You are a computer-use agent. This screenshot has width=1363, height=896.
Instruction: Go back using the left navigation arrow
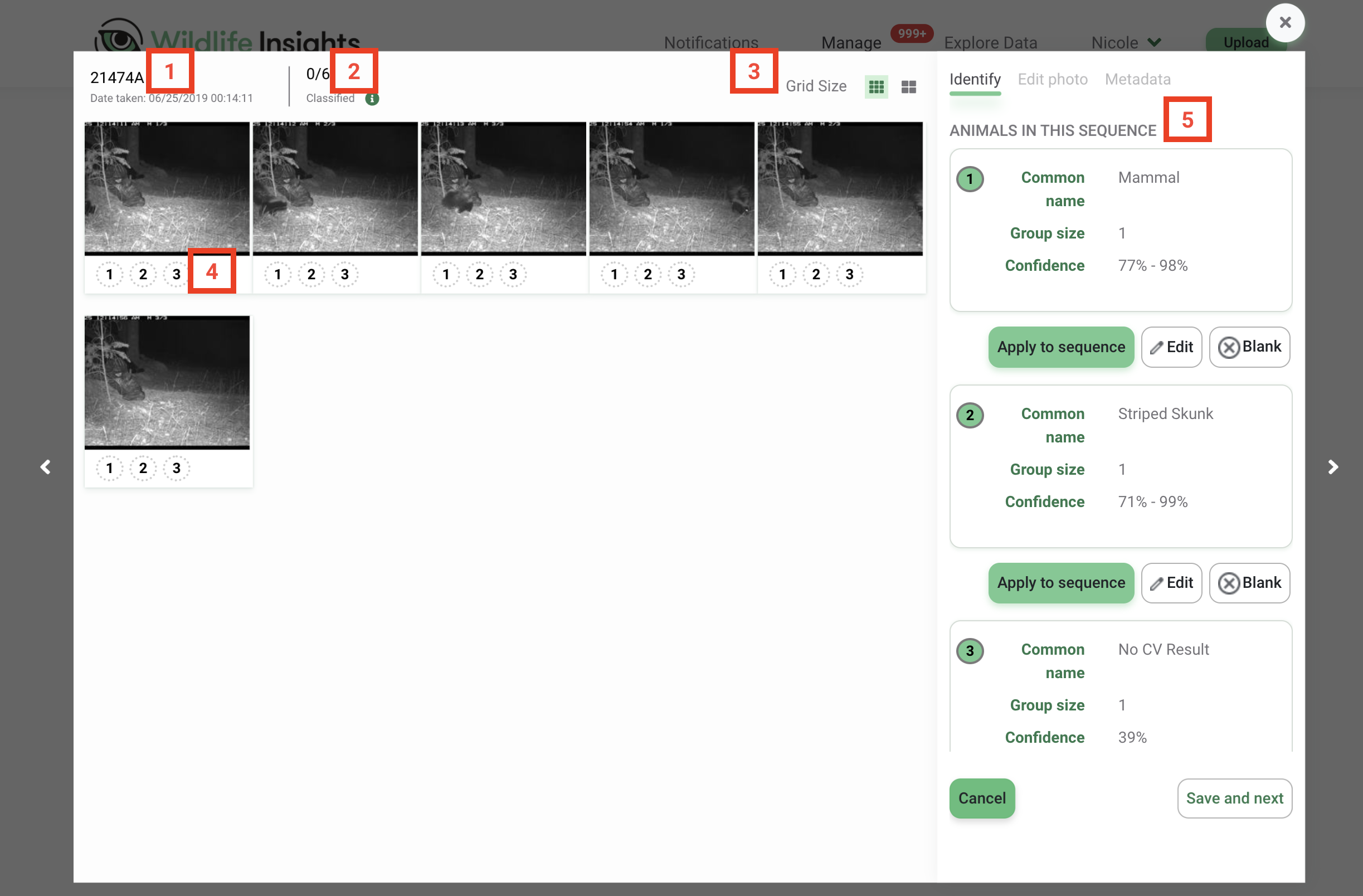click(x=46, y=466)
